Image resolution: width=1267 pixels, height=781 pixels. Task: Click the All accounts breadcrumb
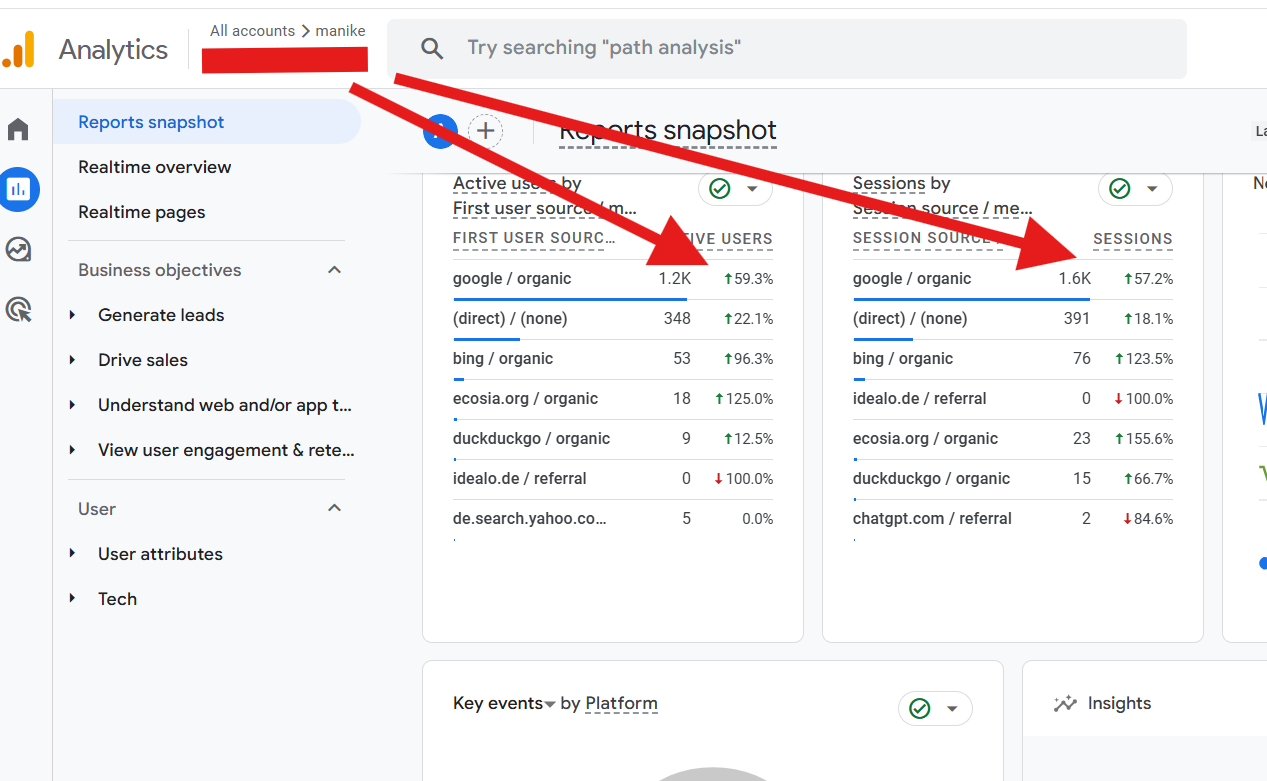[252, 31]
